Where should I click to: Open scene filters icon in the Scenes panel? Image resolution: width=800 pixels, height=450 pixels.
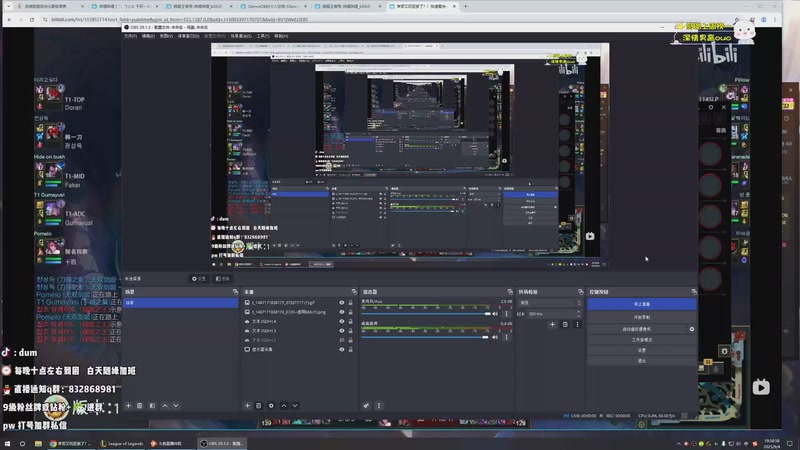click(x=152, y=406)
